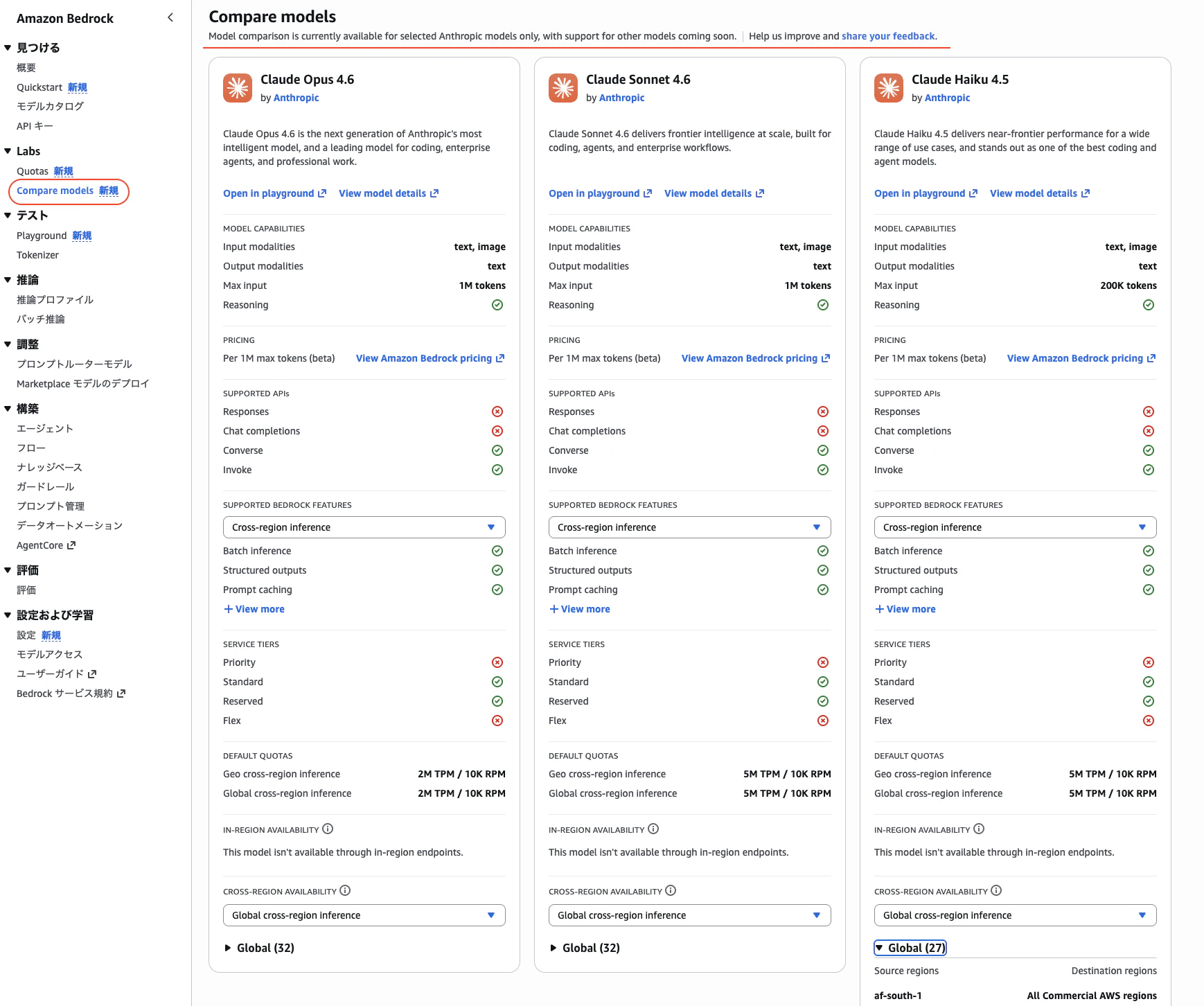View model details for Claude Sonnet 4.6

tap(714, 193)
